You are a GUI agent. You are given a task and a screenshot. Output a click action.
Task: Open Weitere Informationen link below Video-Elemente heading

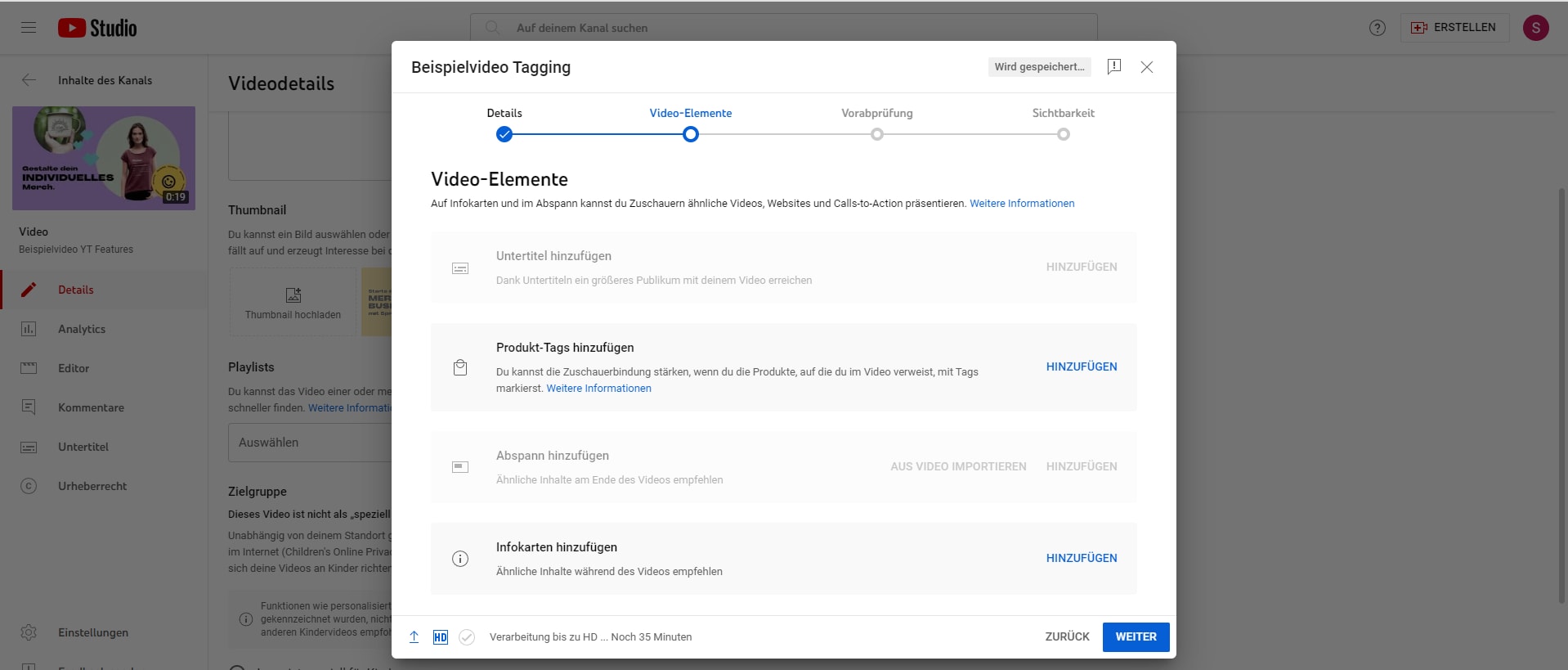tap(1022, 204)
